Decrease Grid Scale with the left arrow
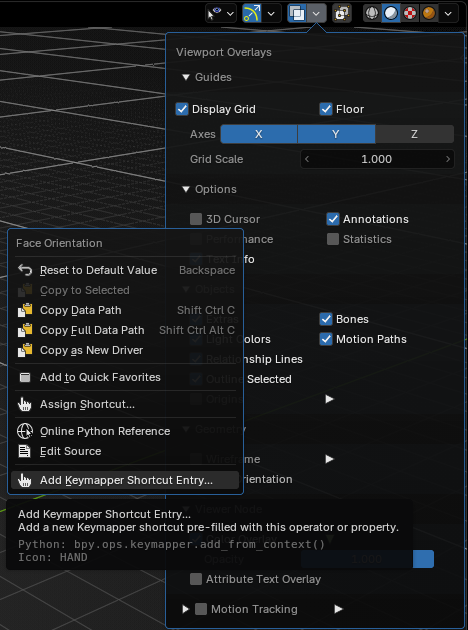Viewport: 468px width, 630px height. tap(307, 159)
